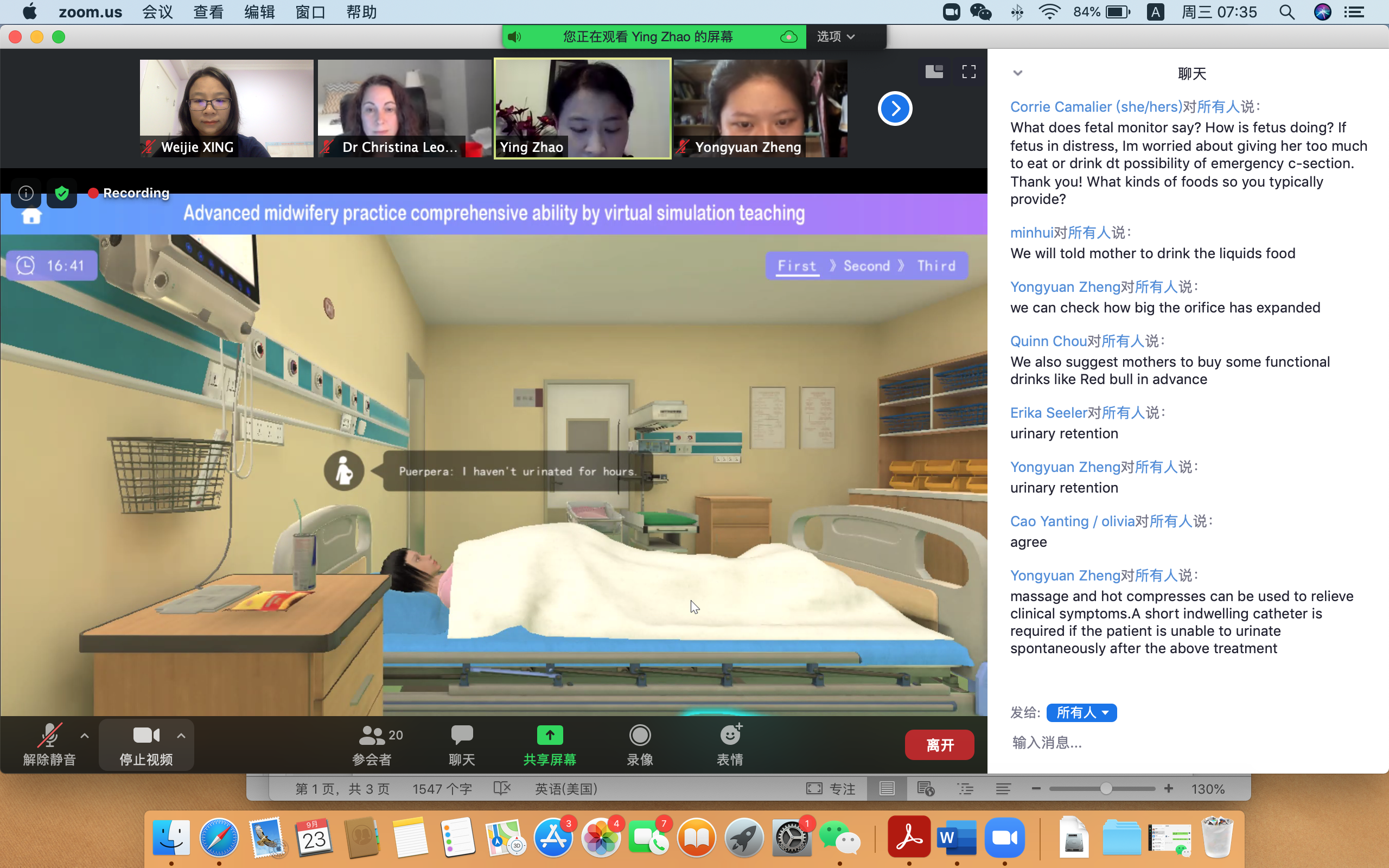Stop video with camera button

click(146, 736)
